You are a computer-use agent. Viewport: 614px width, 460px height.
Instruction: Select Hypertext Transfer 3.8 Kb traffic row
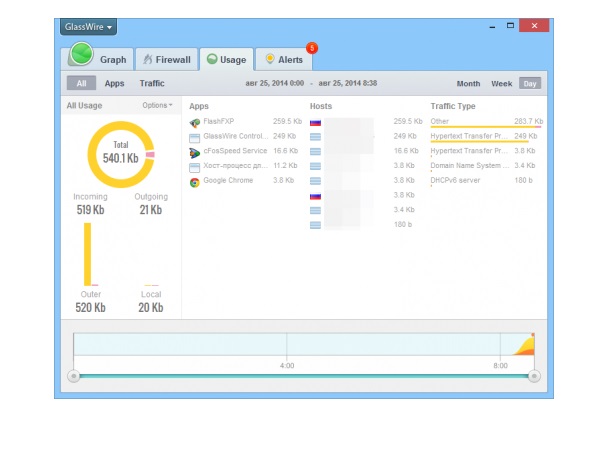tap(487, 151)
